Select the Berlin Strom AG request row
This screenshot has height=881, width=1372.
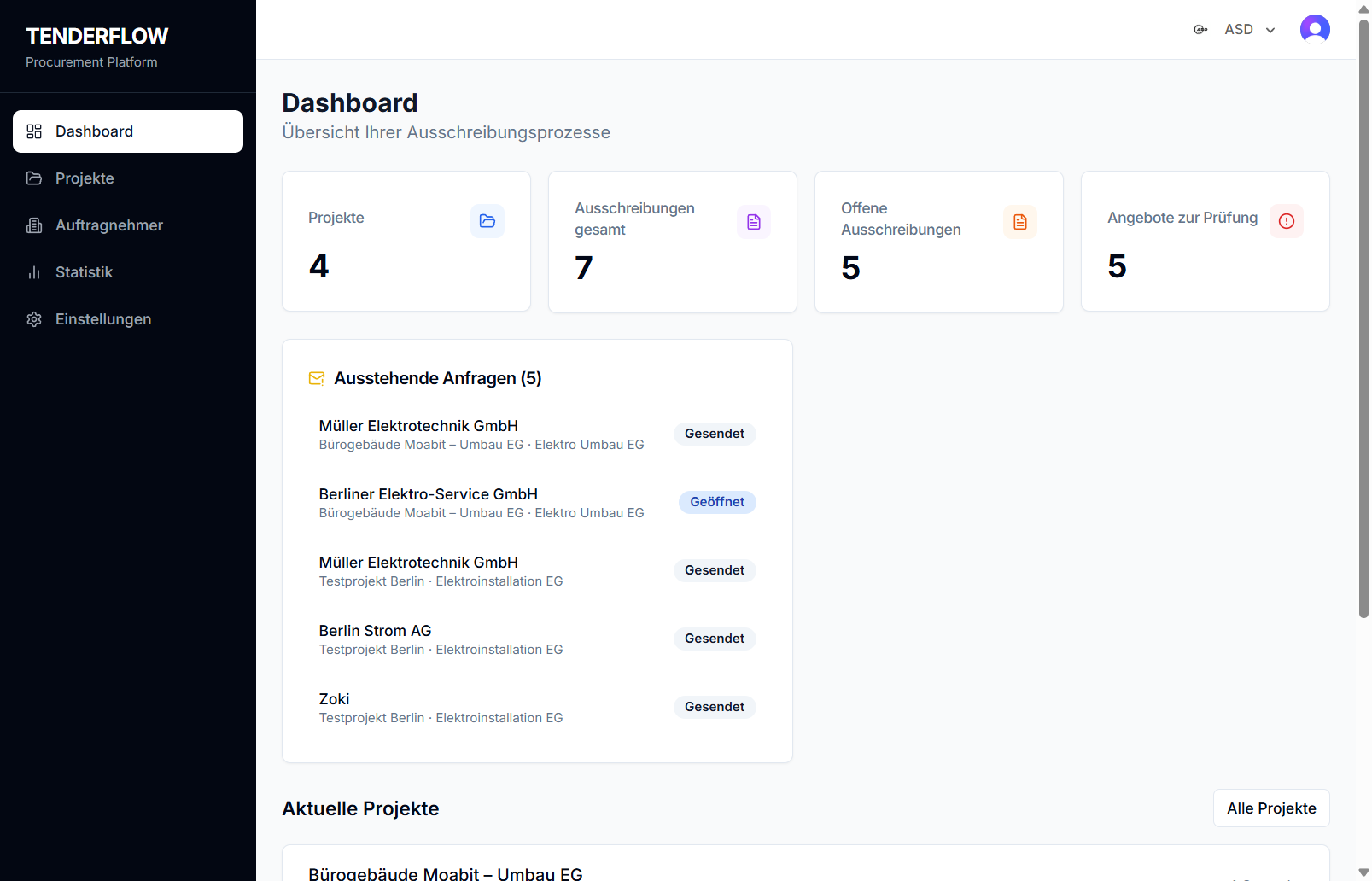(376, 631)
